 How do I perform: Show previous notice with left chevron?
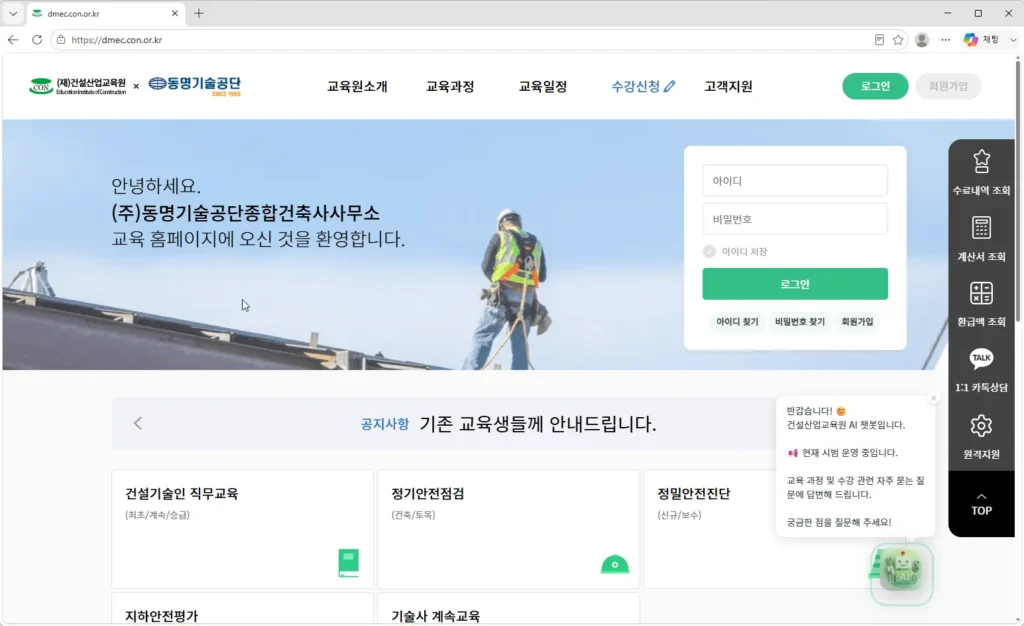point(138,423)
